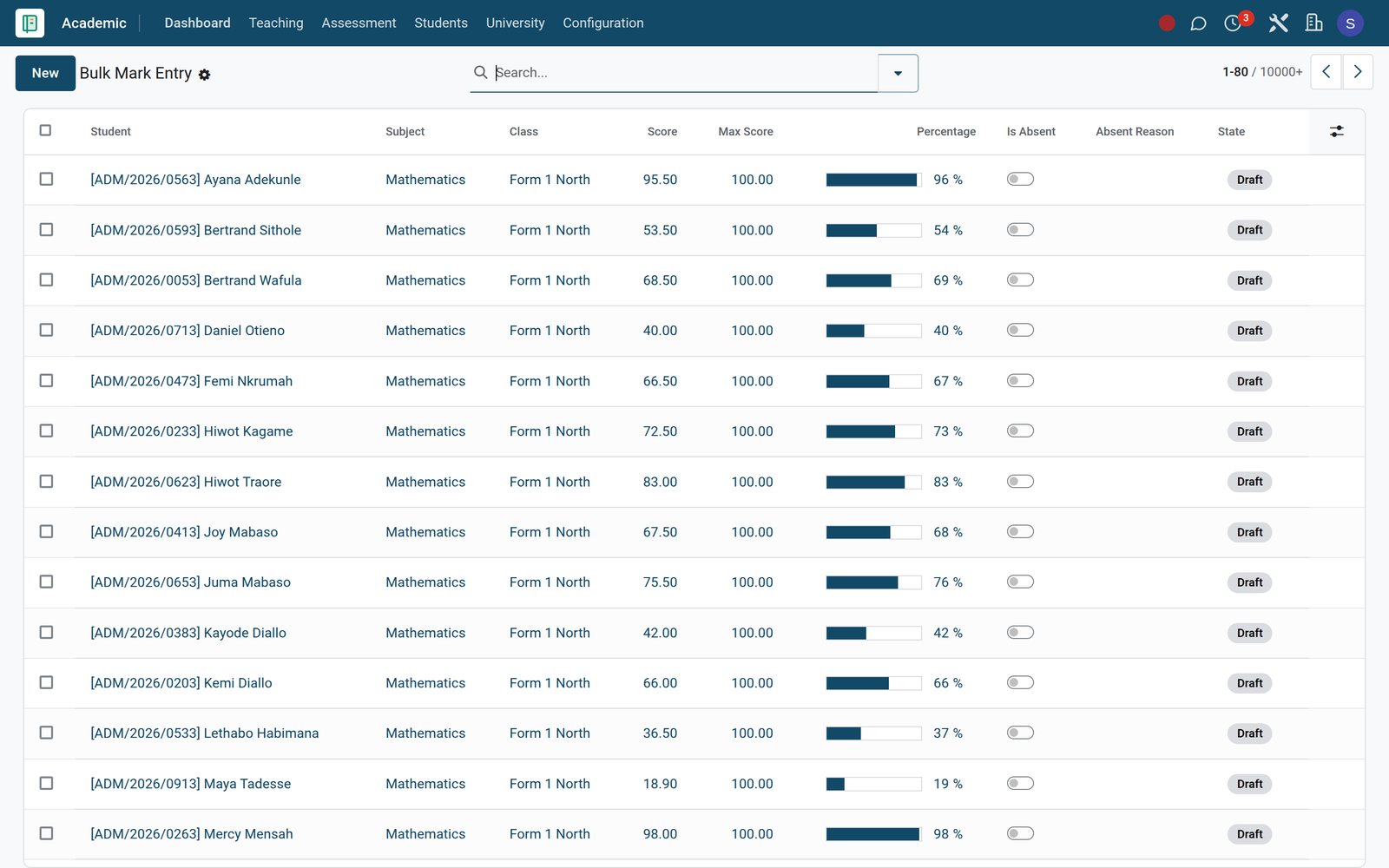Click Form 1 North in Hiwot Kagame row
The width and height of the screenshot is (1389, 868).
tap(550, 431)
